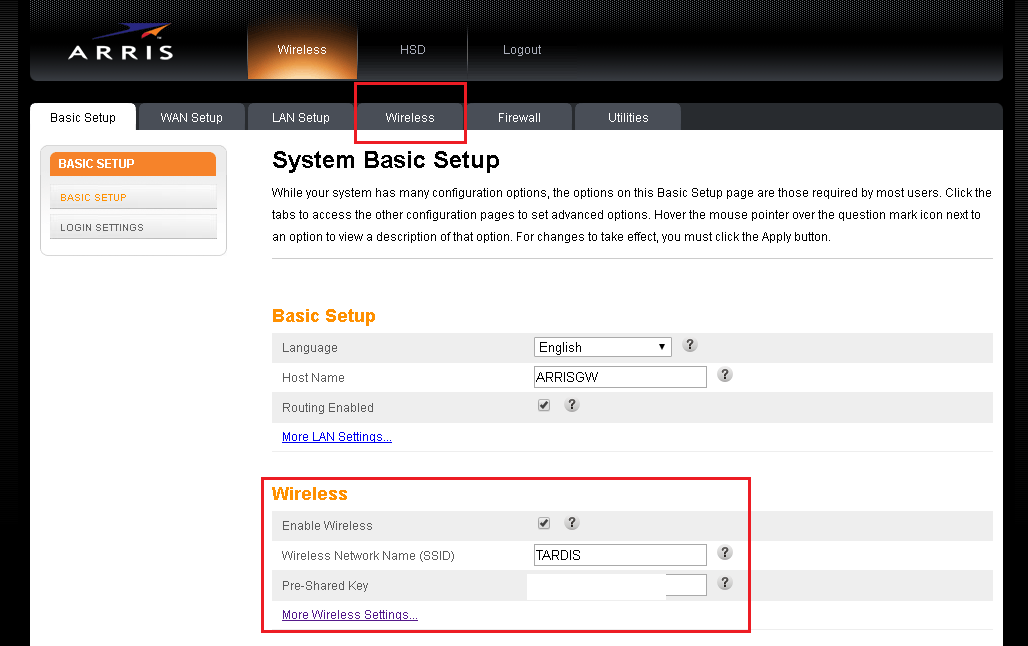Switch to the Firewall tab
1028x646 pixels.
point(519,117)
